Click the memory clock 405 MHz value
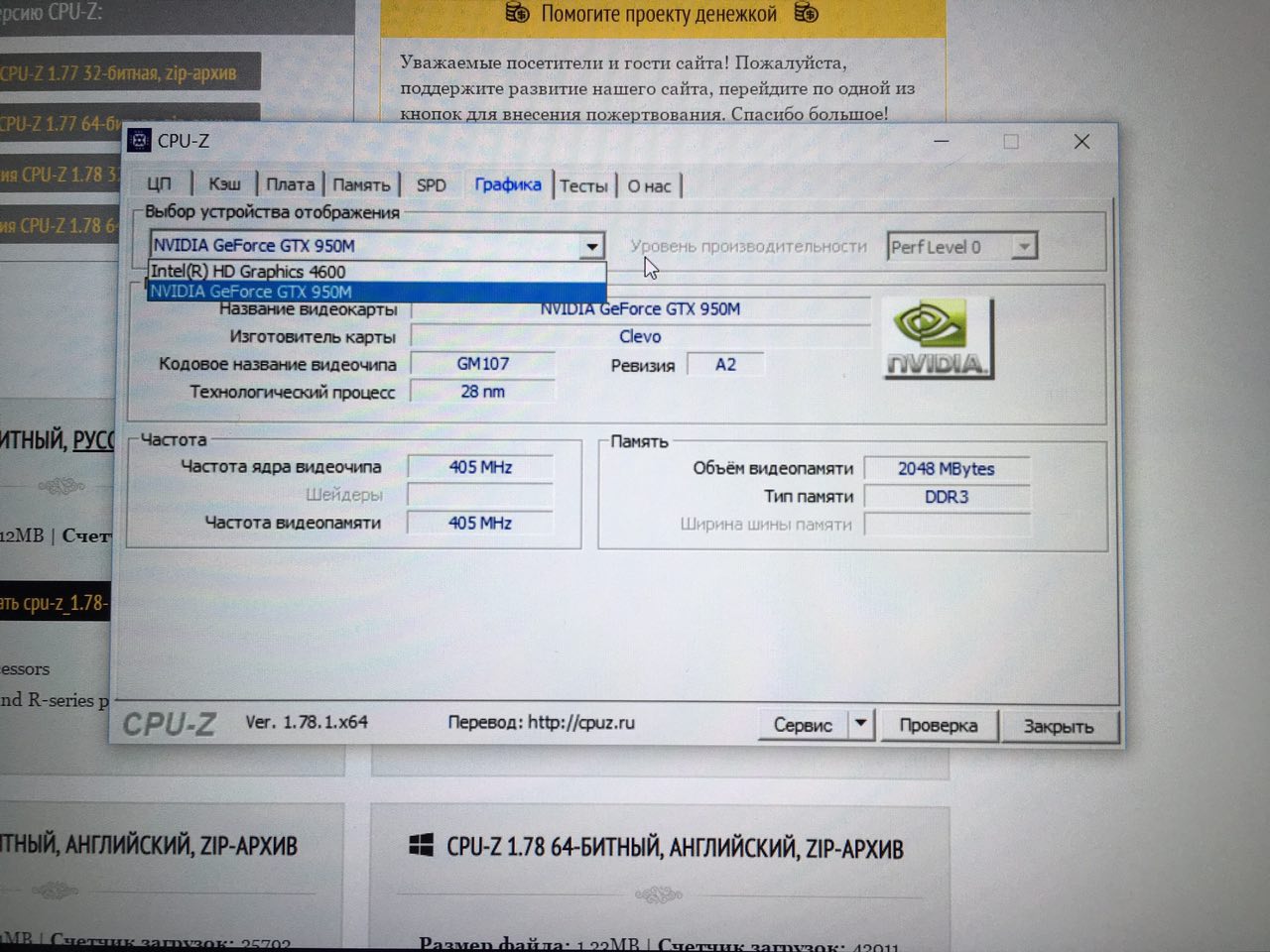This screenshot has width=1270, height=952. 480,523
